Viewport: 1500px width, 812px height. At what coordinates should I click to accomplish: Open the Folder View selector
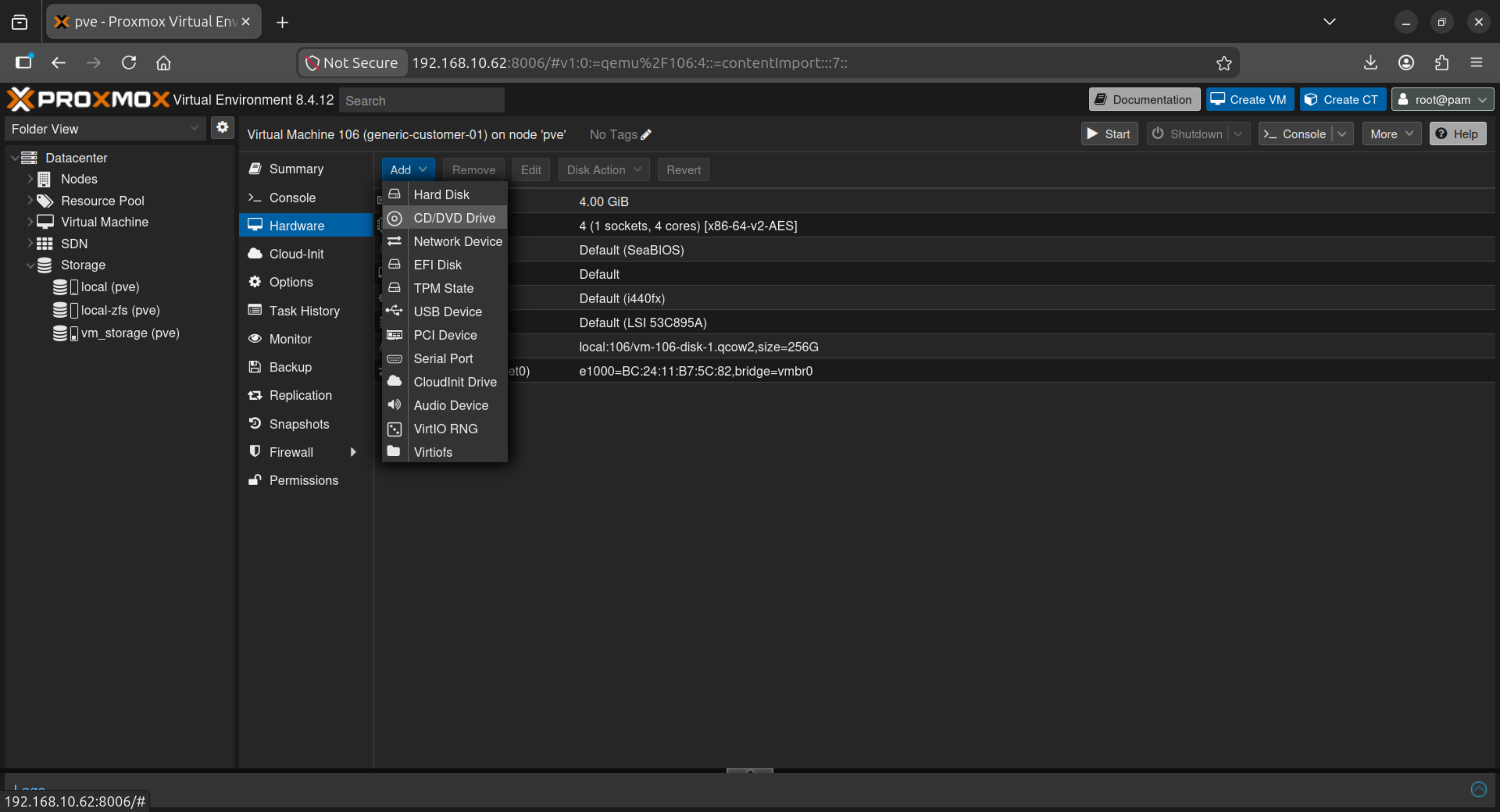pos(105,129)
